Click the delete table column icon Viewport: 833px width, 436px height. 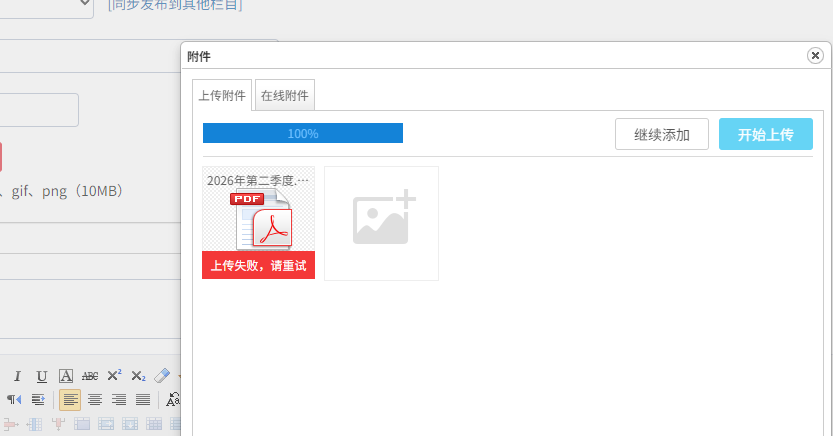[x=58, y=424]
